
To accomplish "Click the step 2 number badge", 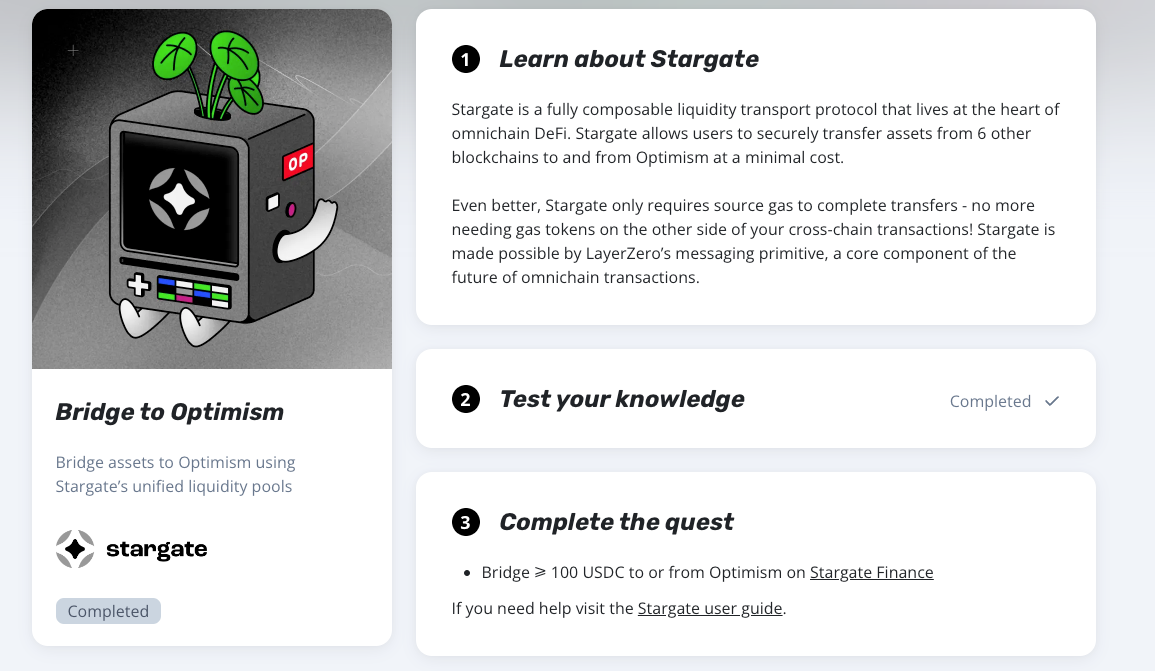I will (466, 399).
